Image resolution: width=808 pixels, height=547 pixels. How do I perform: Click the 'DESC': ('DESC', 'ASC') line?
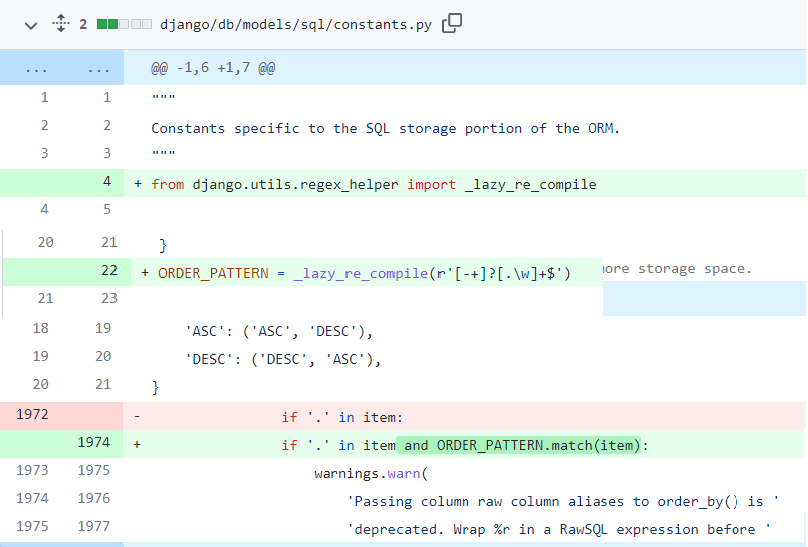point(283,359)
